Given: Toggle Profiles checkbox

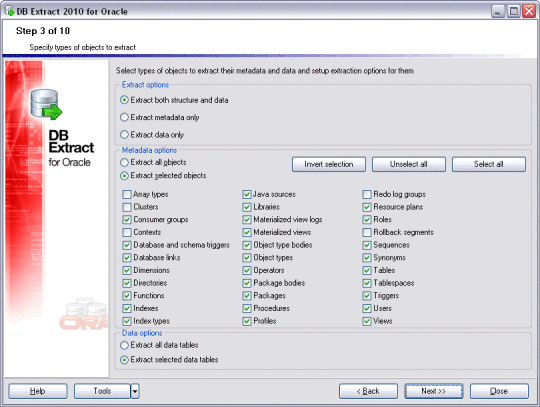Looking at the screenshot, I should pos(247,321).
